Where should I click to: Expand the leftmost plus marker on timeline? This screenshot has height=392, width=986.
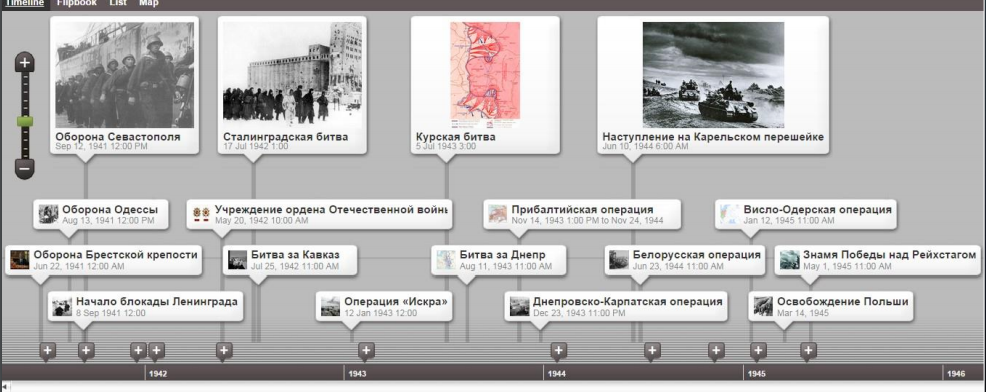(48, 350)
